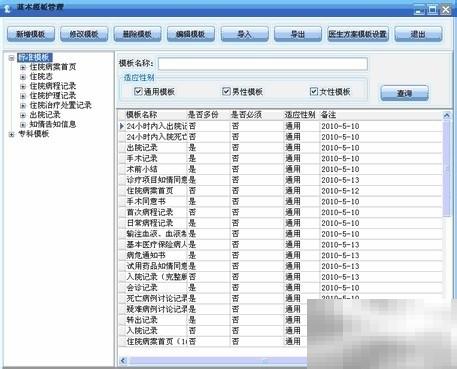Screen dimensions: 457x369
Task: Click the 删除模板 button
Action: (x=137, y=34)
